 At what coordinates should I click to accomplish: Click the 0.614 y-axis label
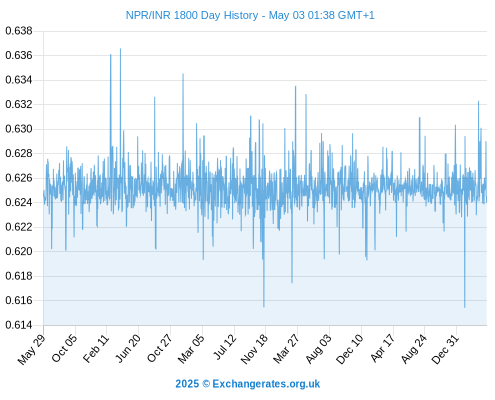pyautogui.click(x=19, y=325)
